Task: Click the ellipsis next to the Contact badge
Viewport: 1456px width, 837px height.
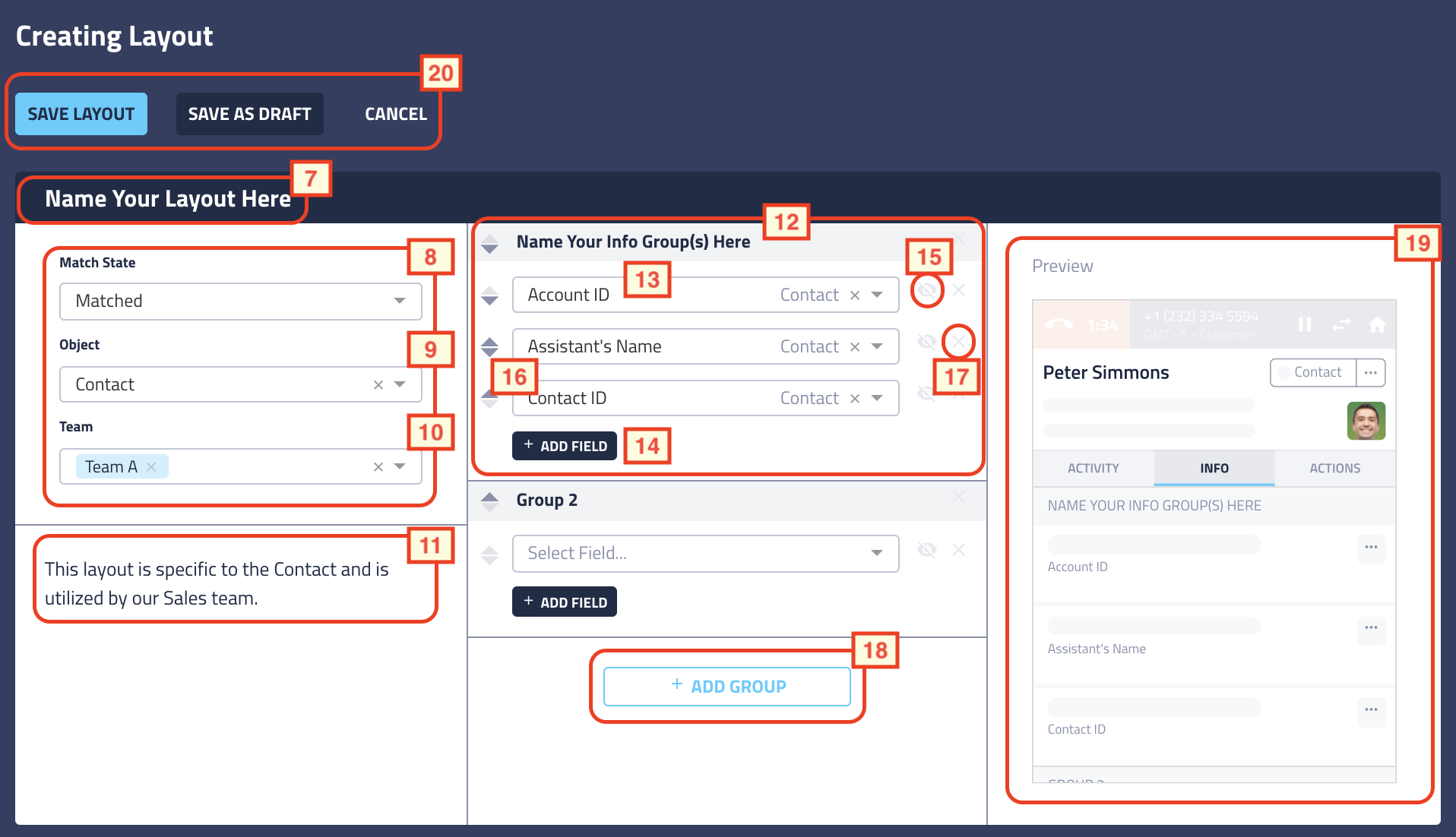Action: (1371, 372)
